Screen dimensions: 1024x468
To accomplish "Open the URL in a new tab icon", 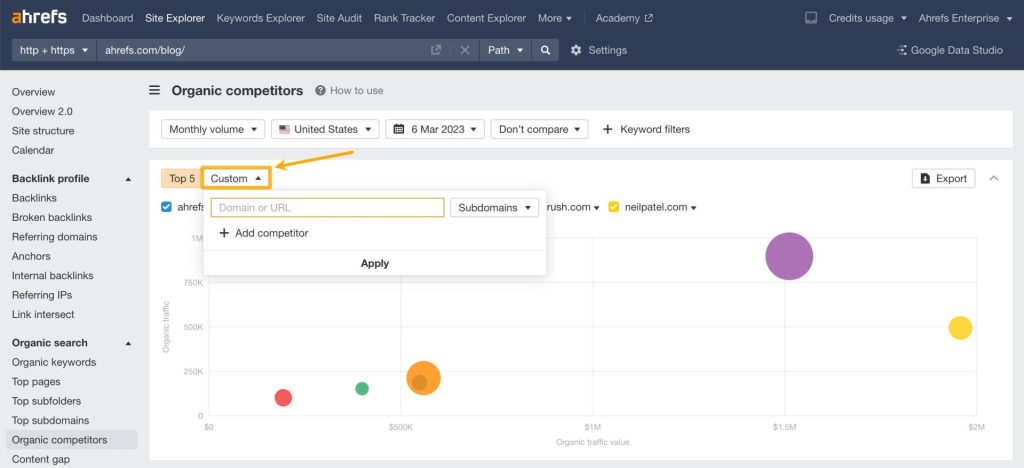I will 436,50.
